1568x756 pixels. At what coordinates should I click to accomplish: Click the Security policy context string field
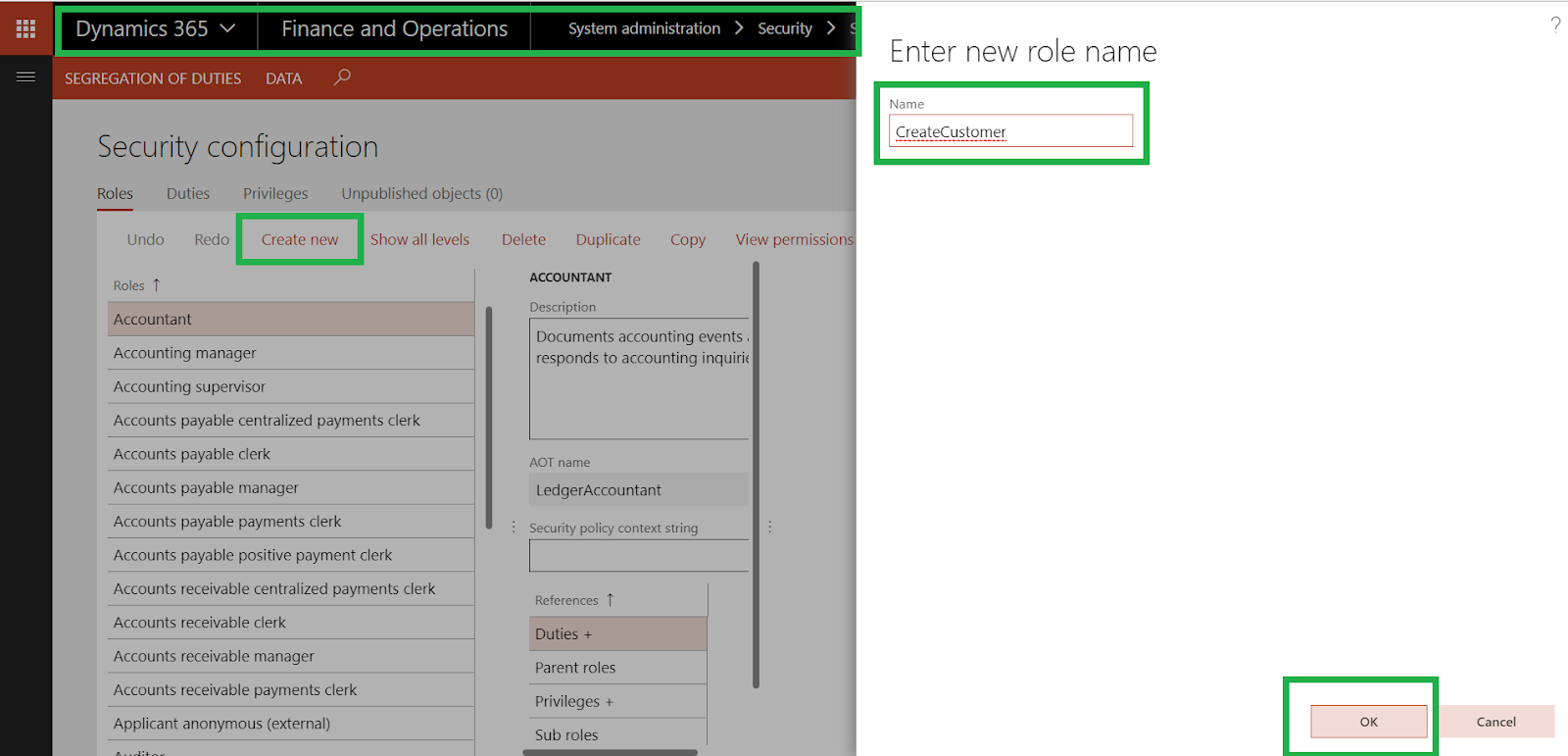tap(639, 555)
